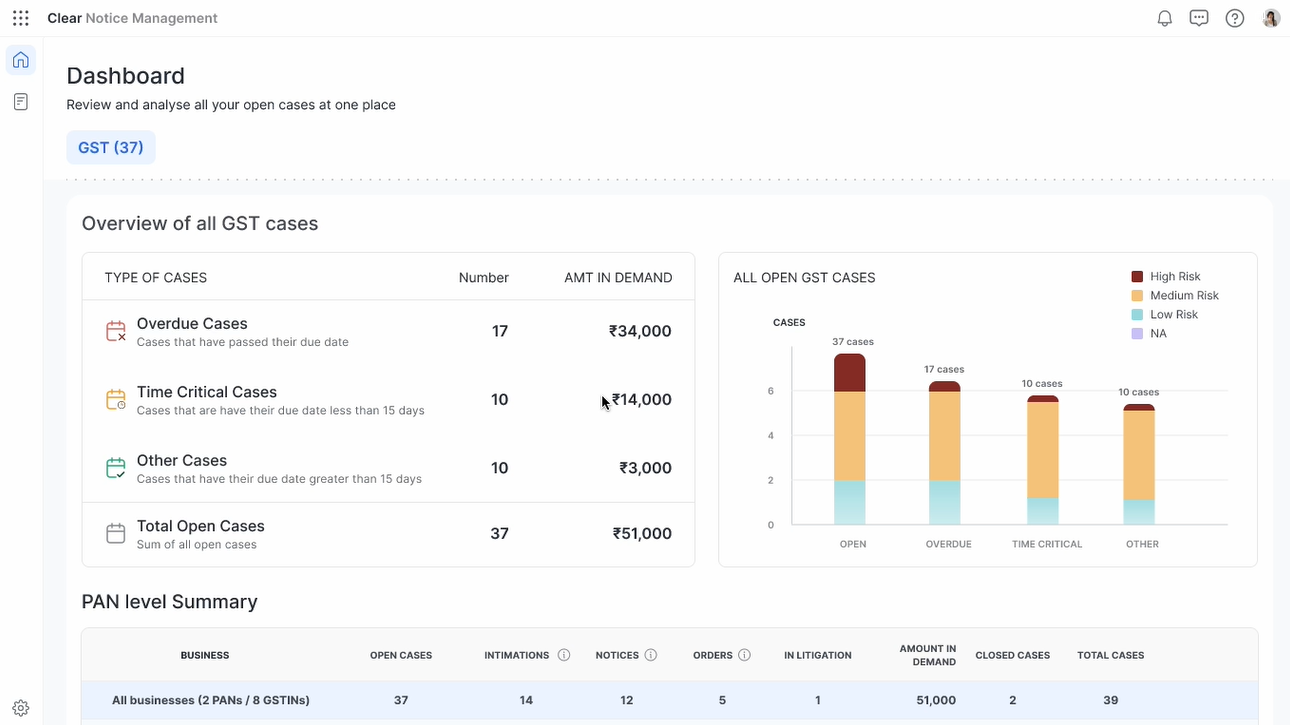Open the Overdue Cases row

click(x=388, y=331)
